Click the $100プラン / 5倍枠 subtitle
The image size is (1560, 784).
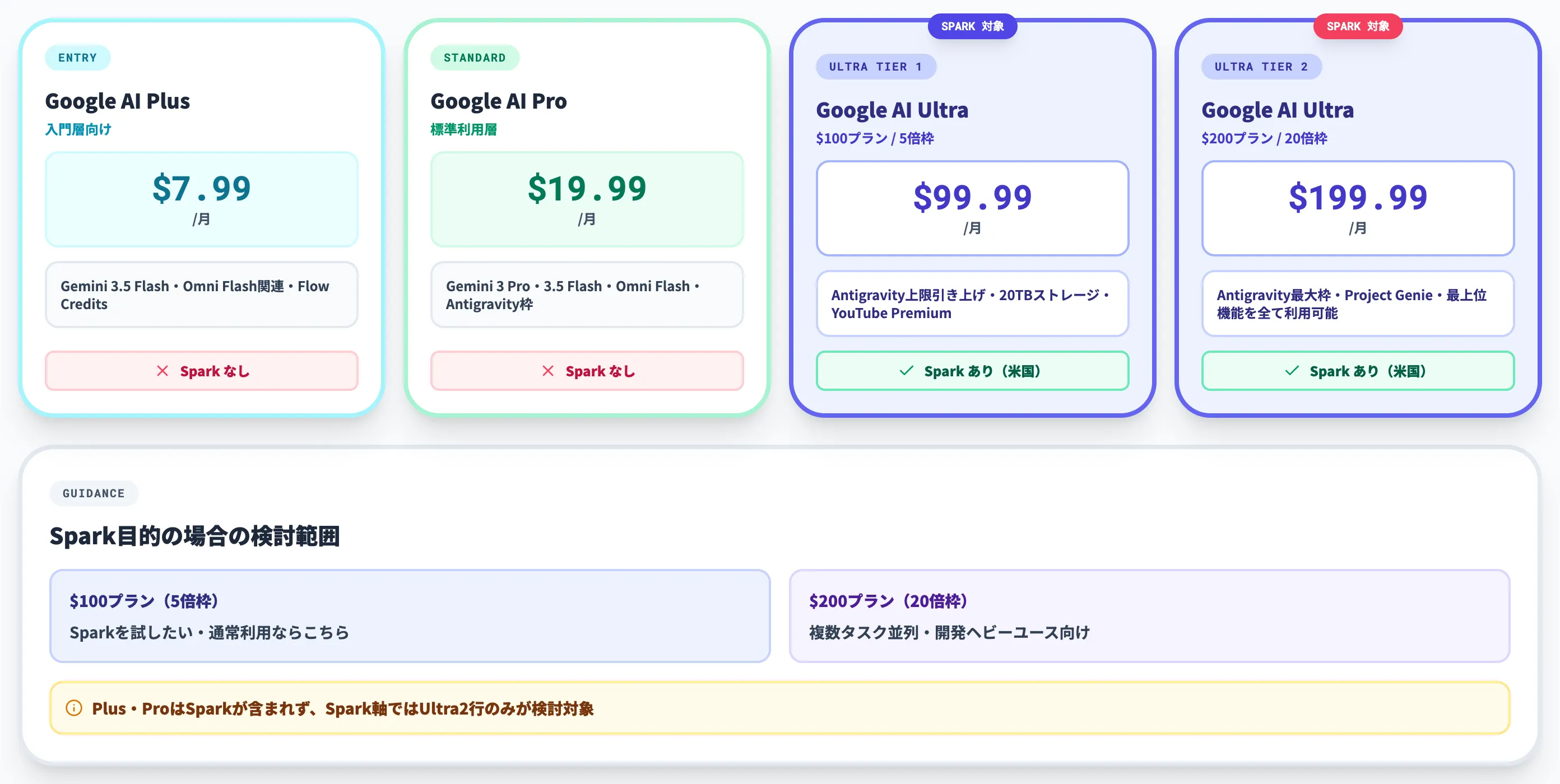[x=875, y=139]
